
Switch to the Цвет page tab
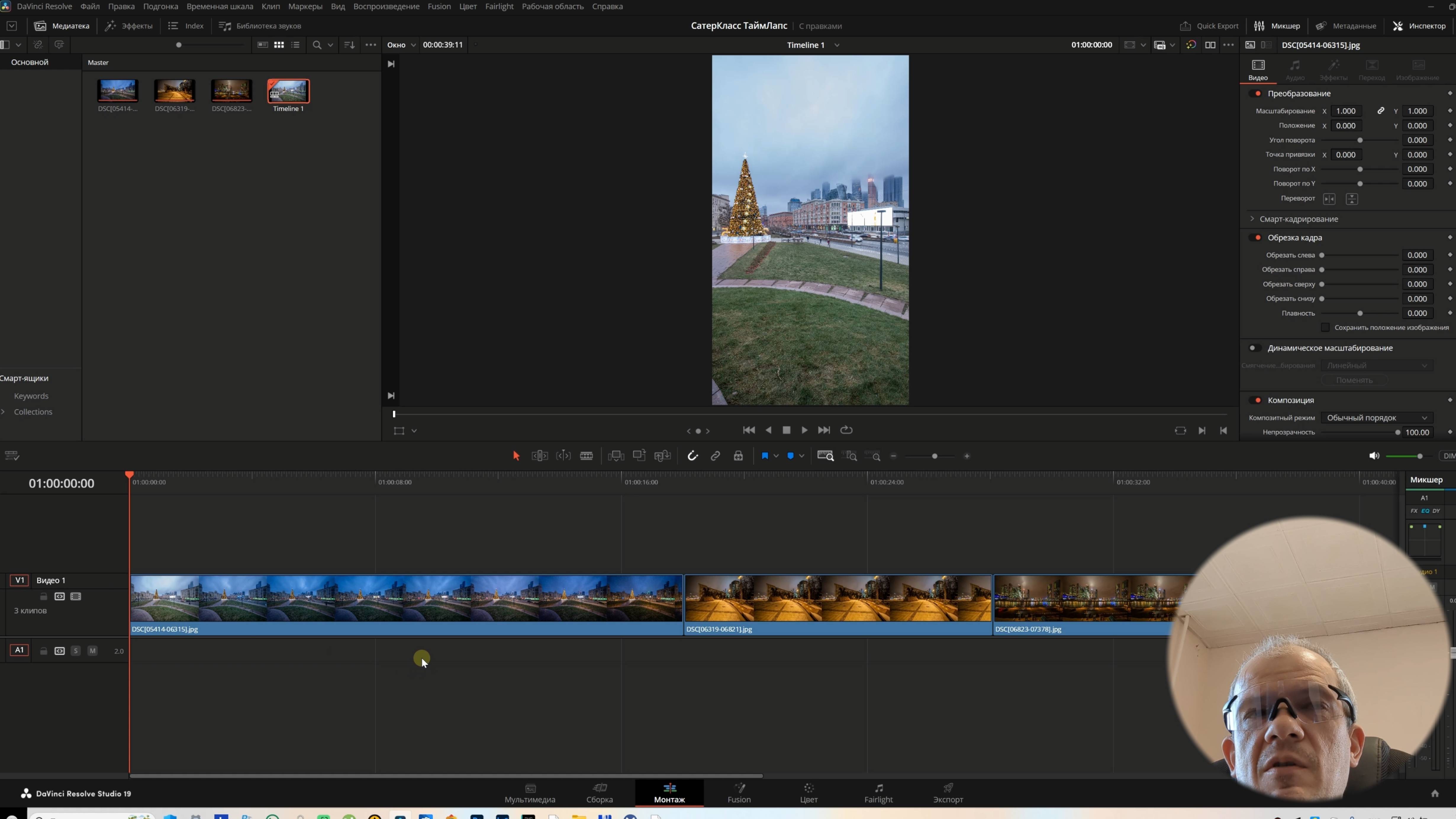tap(808, 793)
